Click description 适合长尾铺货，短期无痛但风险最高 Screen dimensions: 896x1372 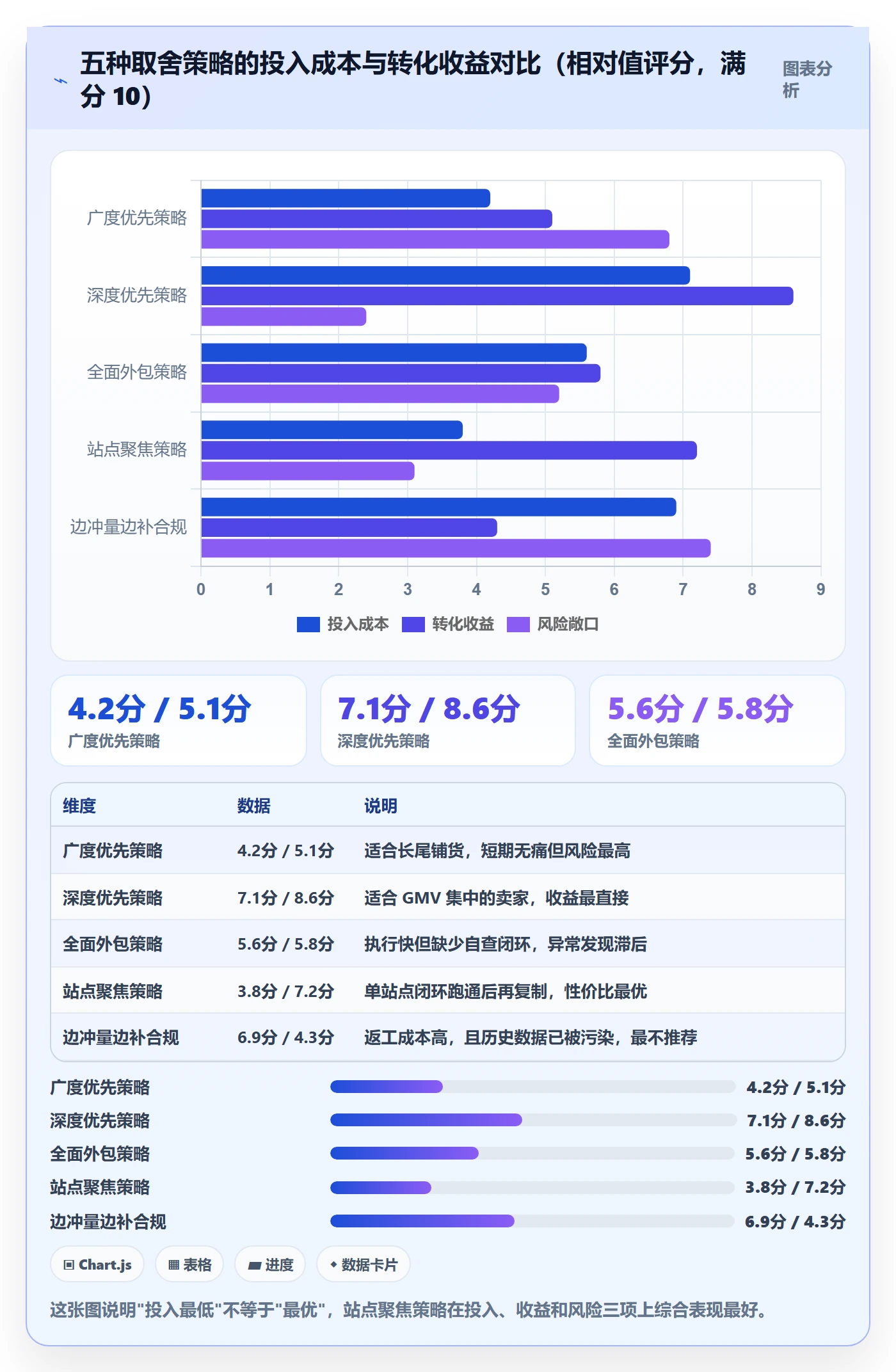pyautogui.click(x=497, y=850)
